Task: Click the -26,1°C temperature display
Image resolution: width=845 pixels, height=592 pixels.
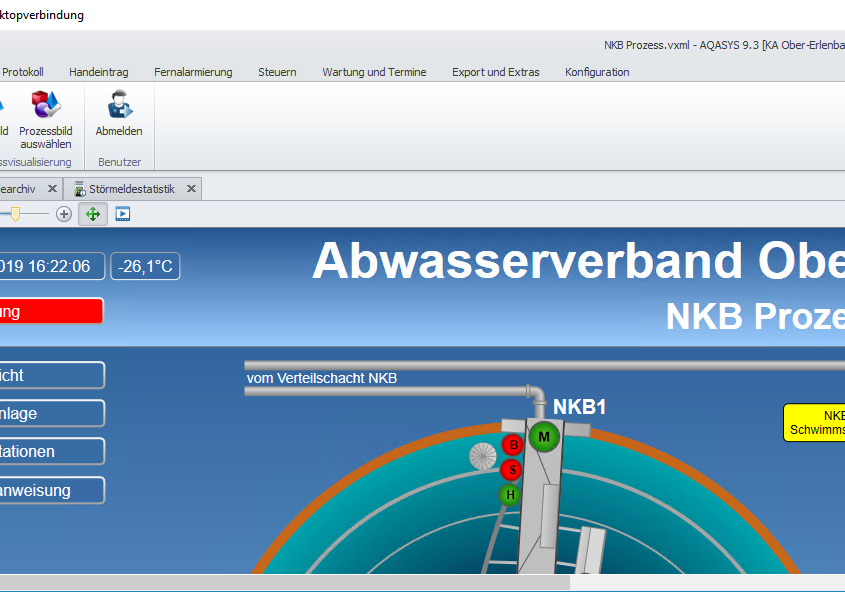Action: [146, 266]
